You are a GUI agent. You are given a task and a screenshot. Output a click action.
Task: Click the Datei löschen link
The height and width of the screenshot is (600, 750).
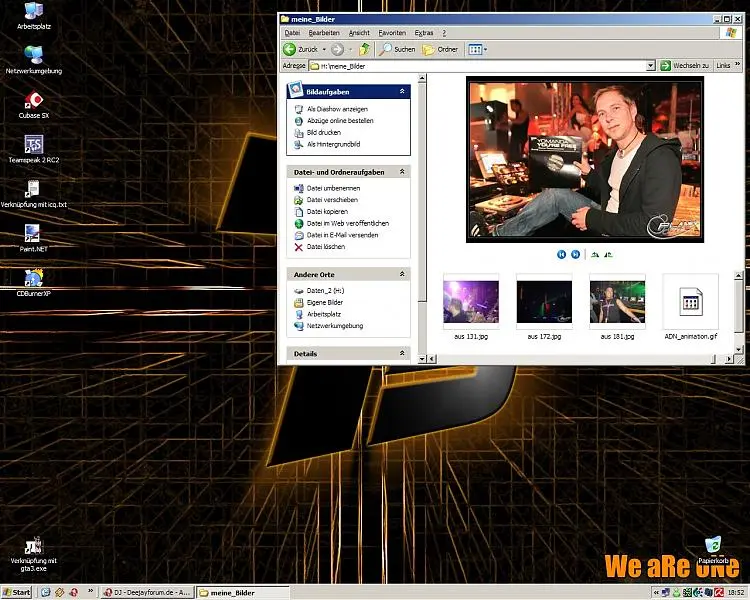(326, 246)
